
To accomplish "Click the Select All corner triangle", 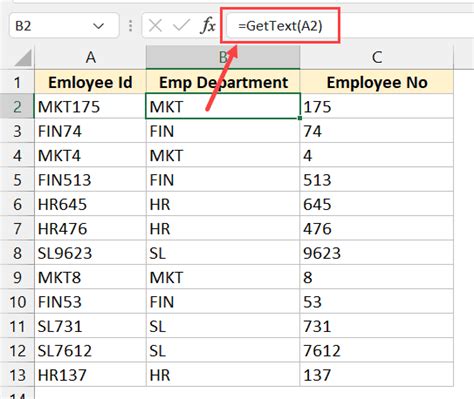I will click(x=23, y=57).
